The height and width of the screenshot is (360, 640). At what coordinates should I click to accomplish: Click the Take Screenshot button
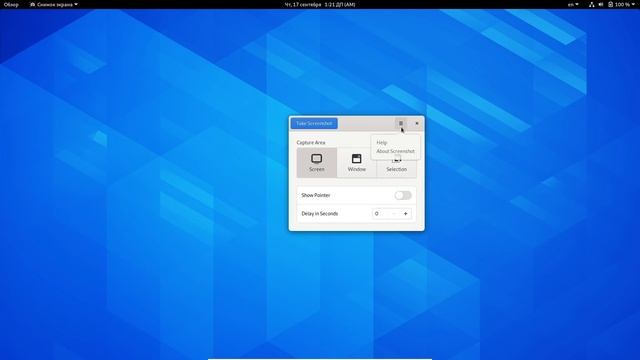tap(314, 123)
